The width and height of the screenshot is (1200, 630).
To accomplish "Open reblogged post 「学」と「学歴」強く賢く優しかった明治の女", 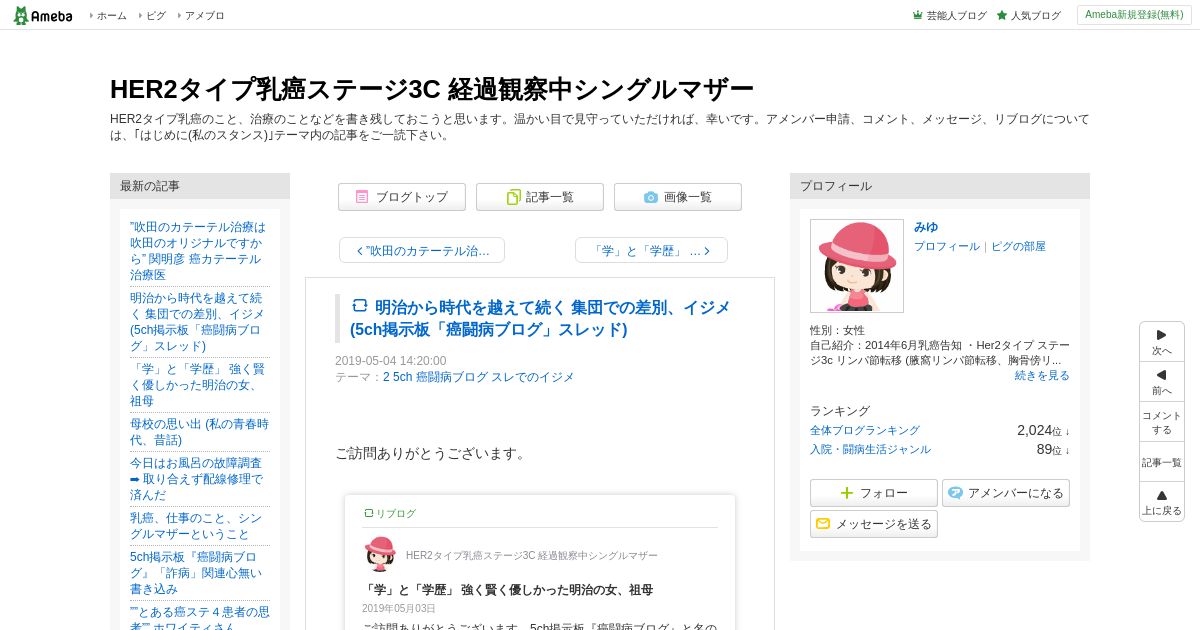I will 507,590.
